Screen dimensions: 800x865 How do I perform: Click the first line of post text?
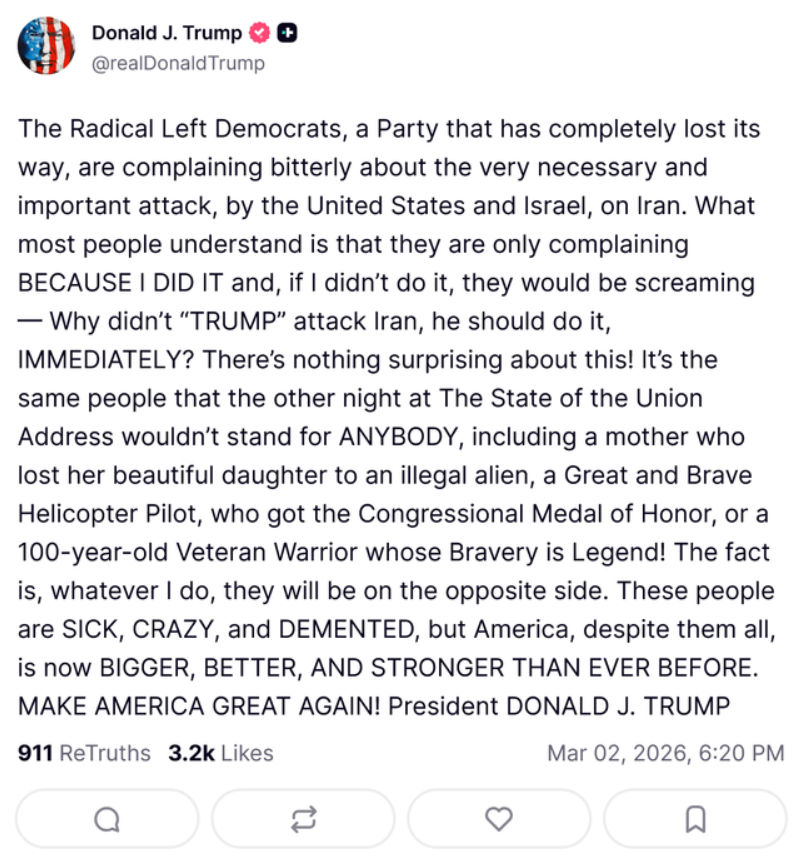[x=389, y=128]
